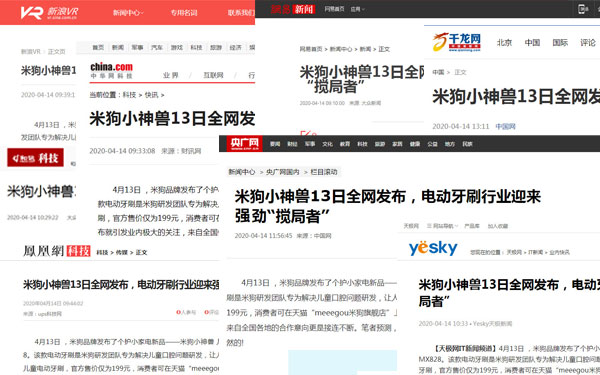Viewport: 600px width, 375px height.
Task: Open 网易首页 link in the NetEase top bar
Action: pos(334,9)
